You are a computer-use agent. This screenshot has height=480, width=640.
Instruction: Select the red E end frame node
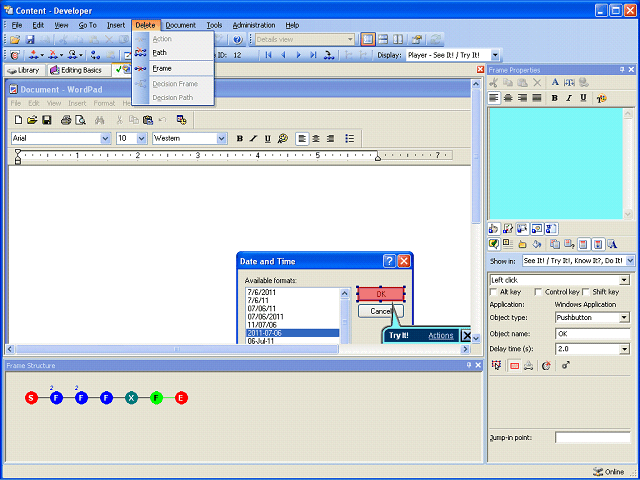tap(181, 398)
